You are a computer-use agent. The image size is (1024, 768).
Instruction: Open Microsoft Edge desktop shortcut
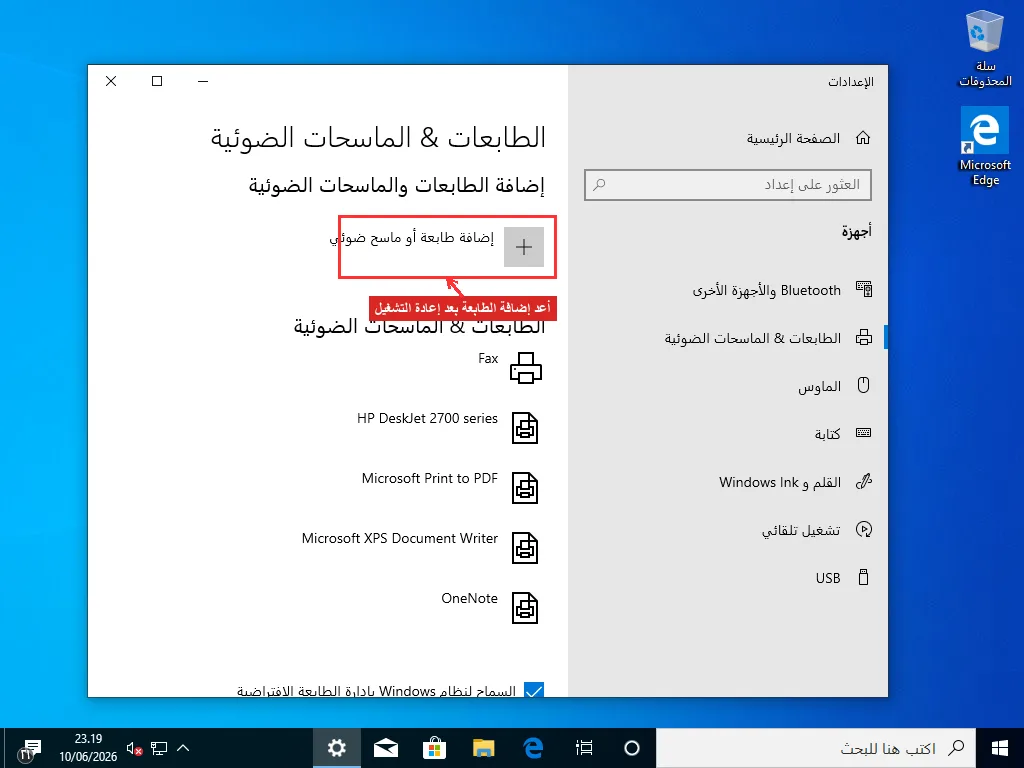[x=985, y=148]
